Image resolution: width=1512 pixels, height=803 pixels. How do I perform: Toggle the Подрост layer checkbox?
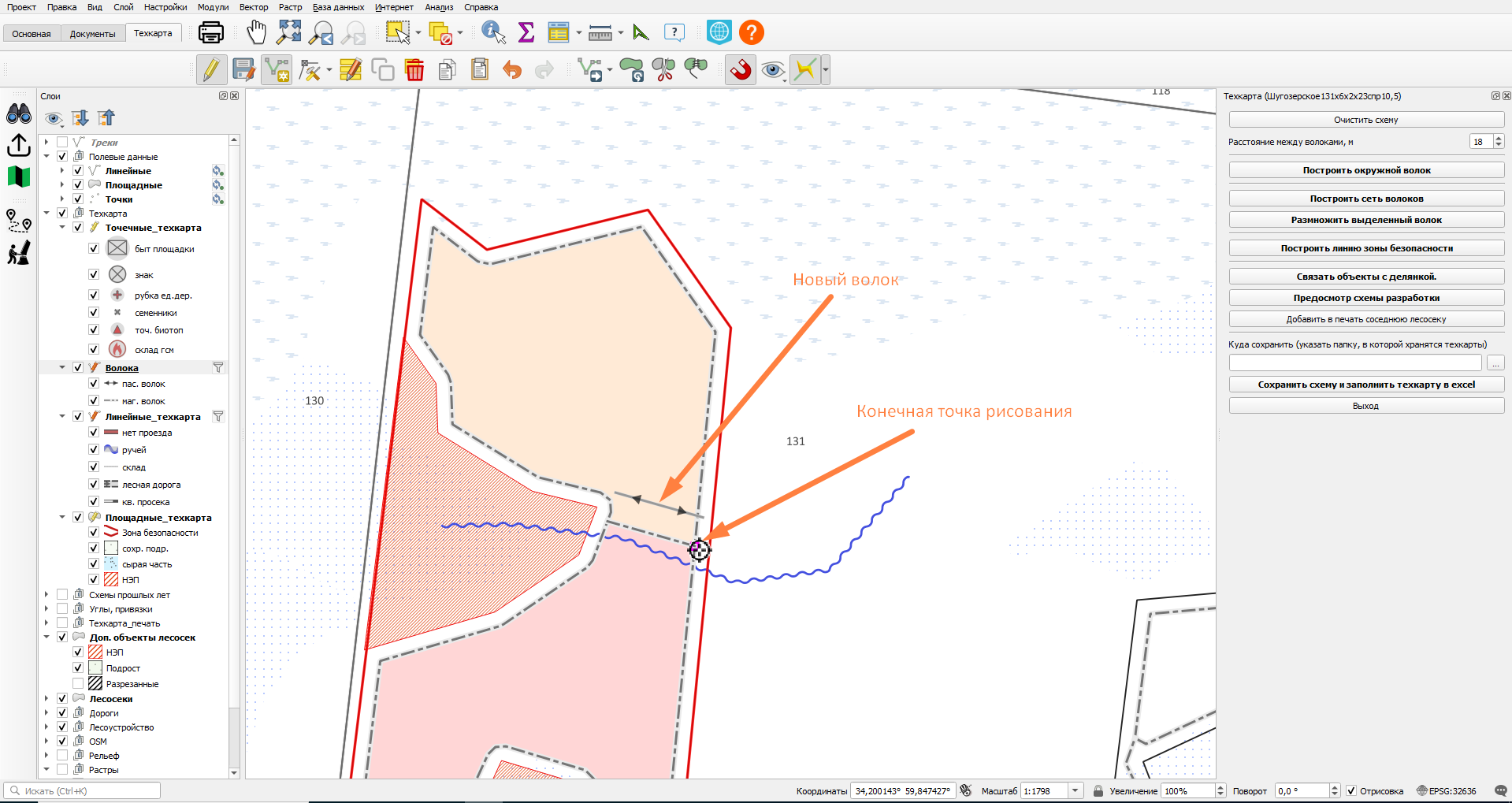pos(78,667)
